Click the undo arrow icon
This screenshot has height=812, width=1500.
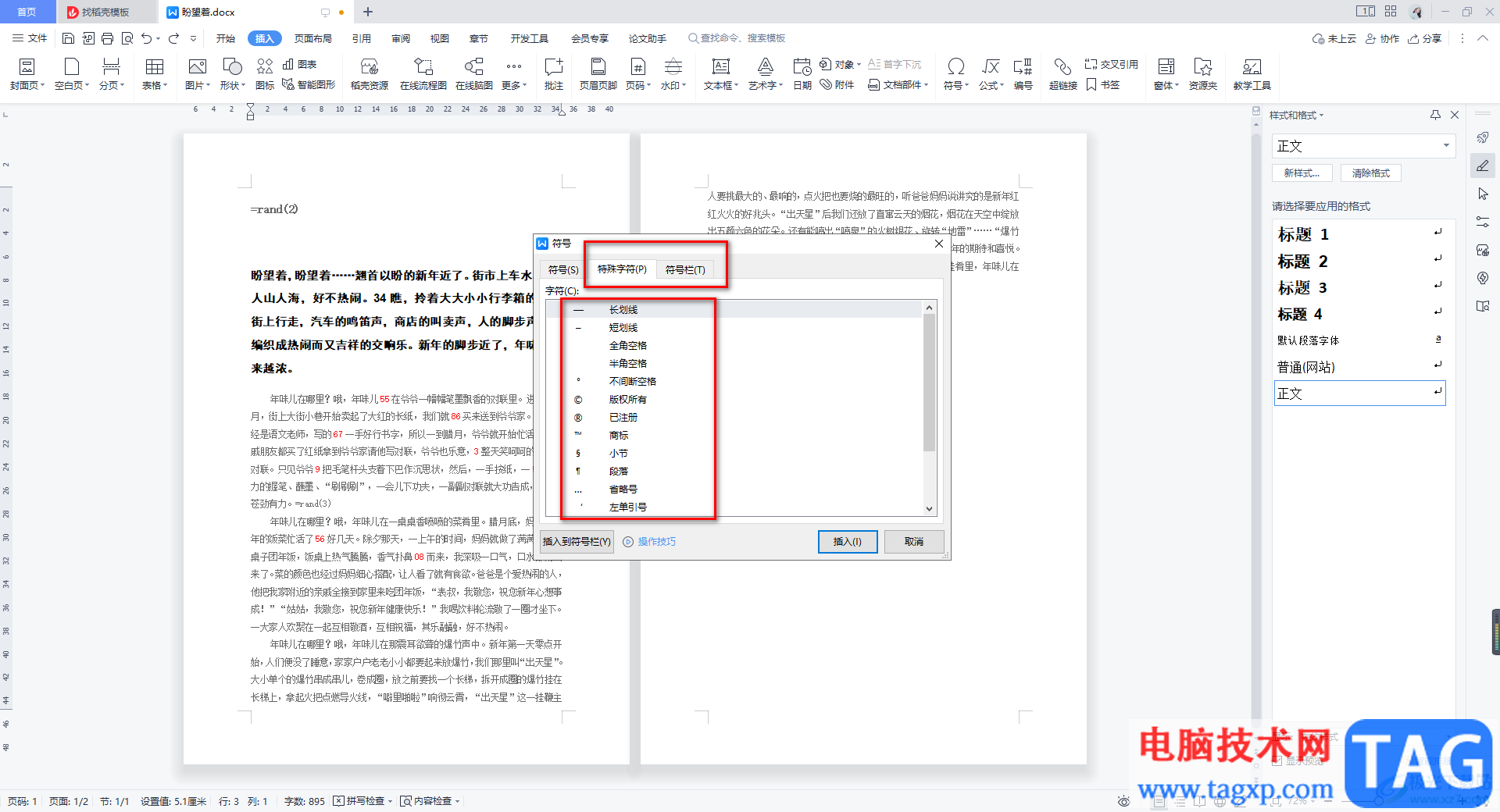coord(146,38)
